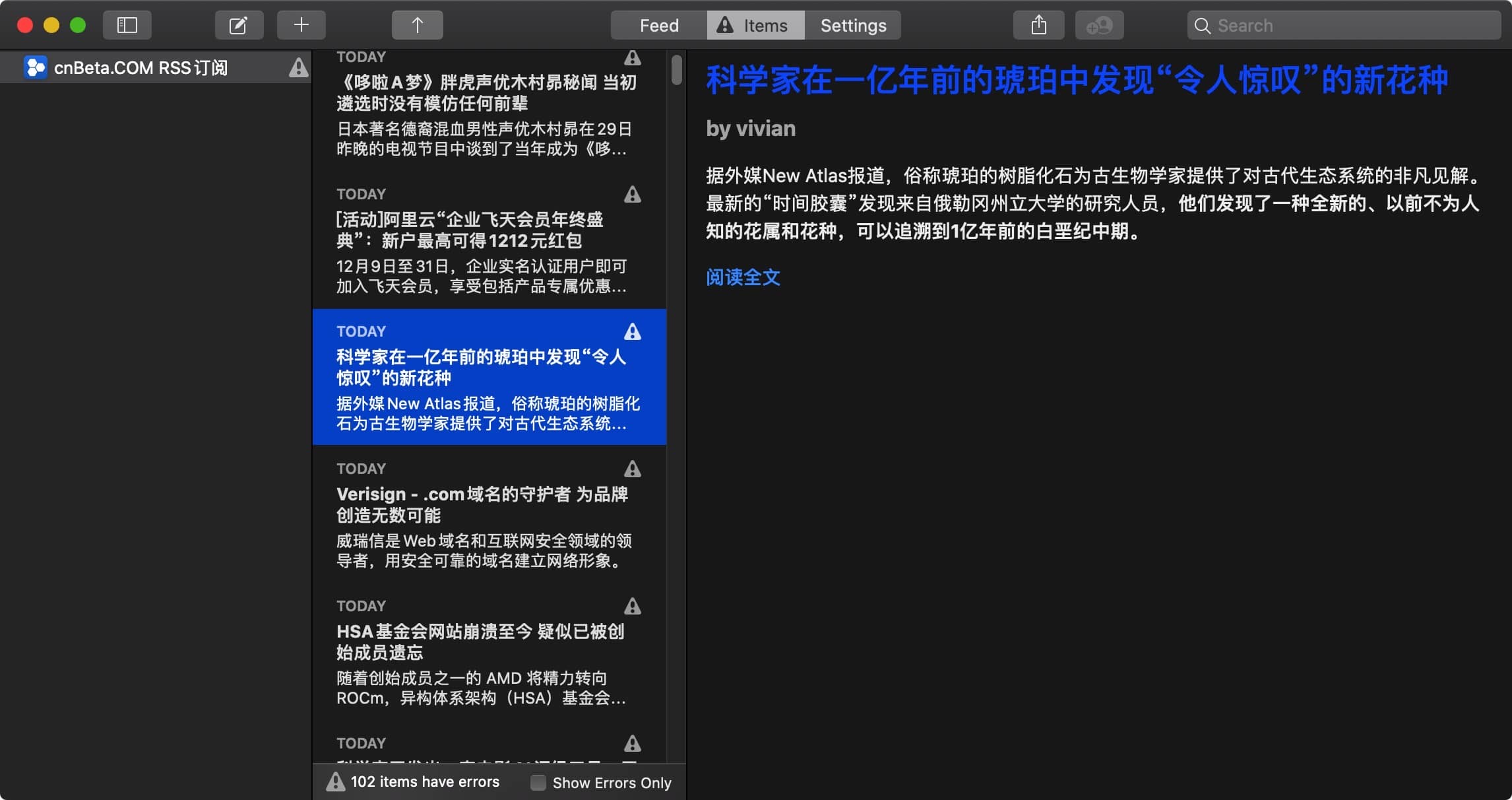
Task: Click by vivian author line
Action: click(x=751, y=128)
